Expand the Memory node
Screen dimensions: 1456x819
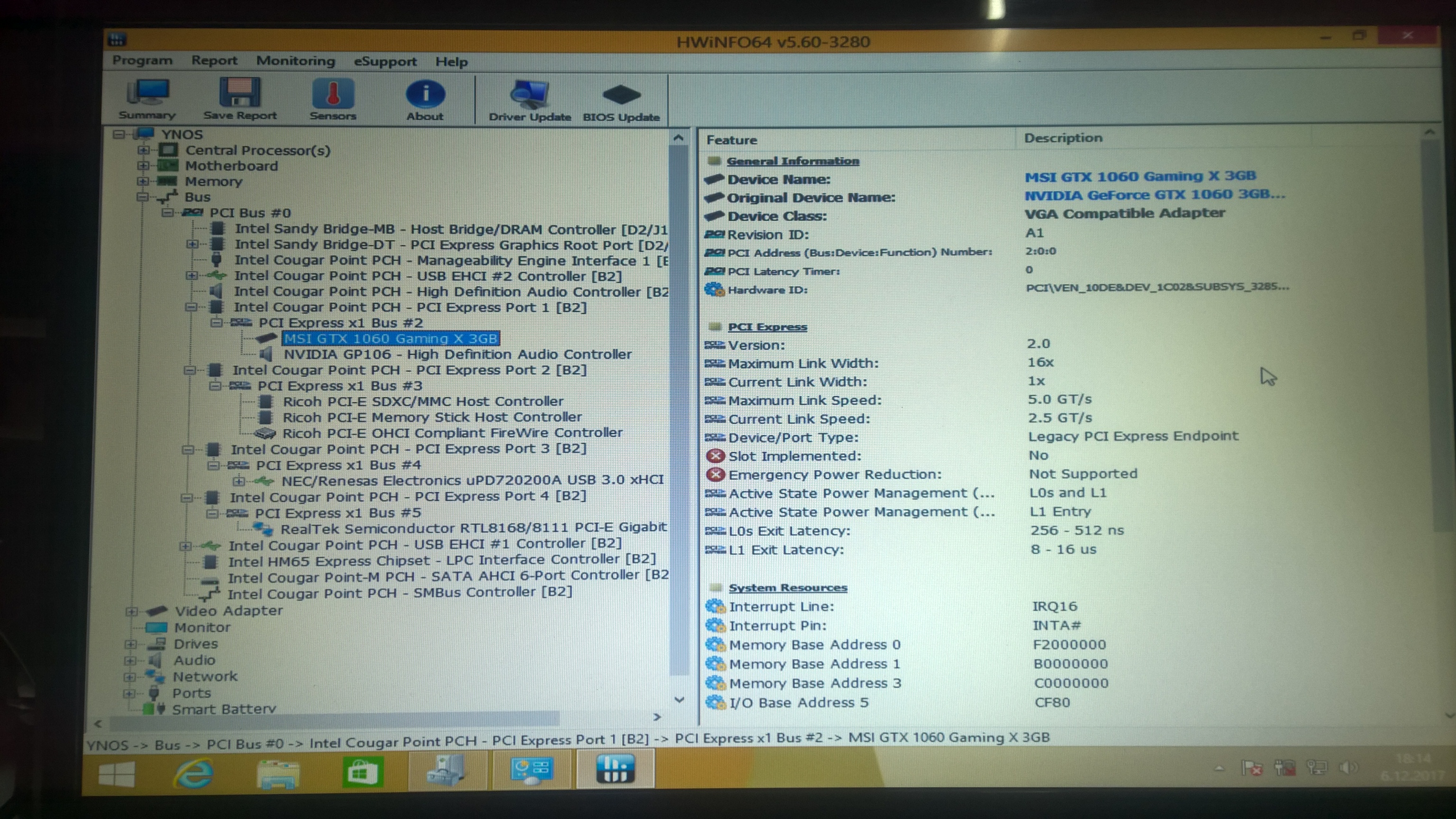(143, 181)
